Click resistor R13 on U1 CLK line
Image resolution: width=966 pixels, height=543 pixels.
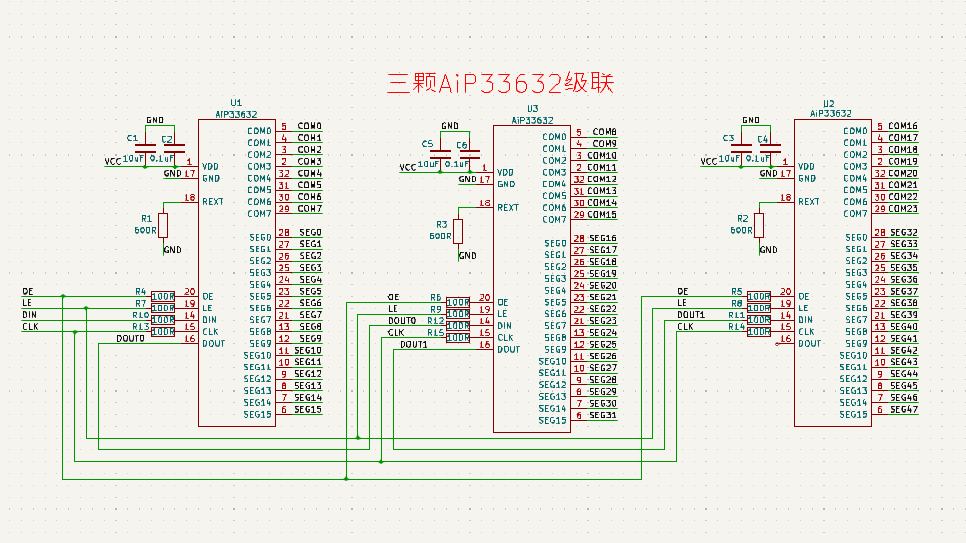pyautogui.click(x=163, y=330)
